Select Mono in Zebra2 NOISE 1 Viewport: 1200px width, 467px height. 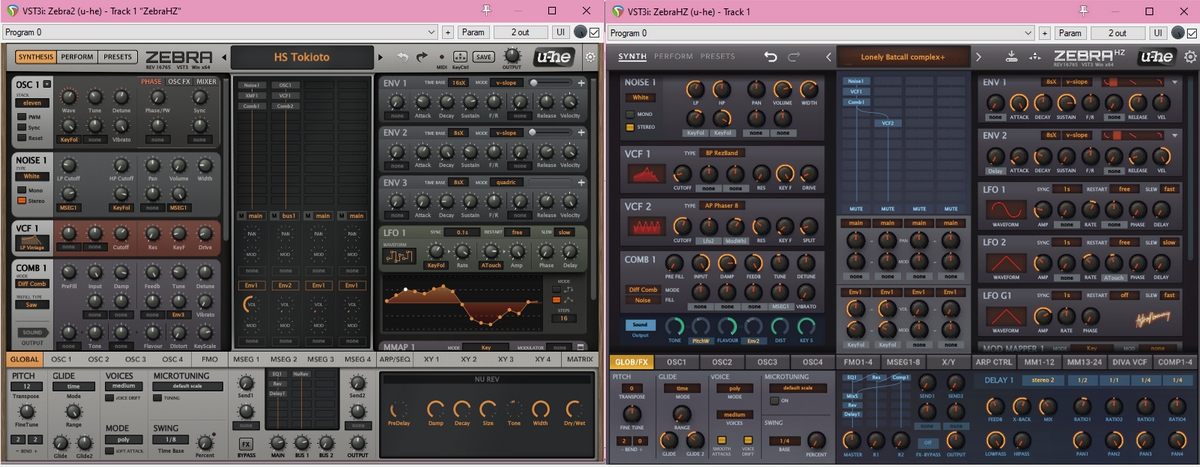tap(21, 190)
